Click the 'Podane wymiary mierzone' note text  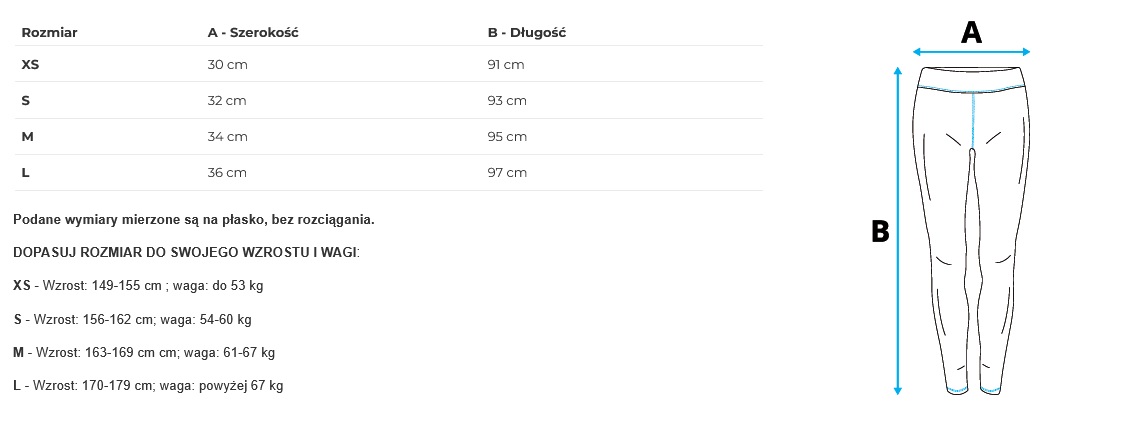(194, 219)
